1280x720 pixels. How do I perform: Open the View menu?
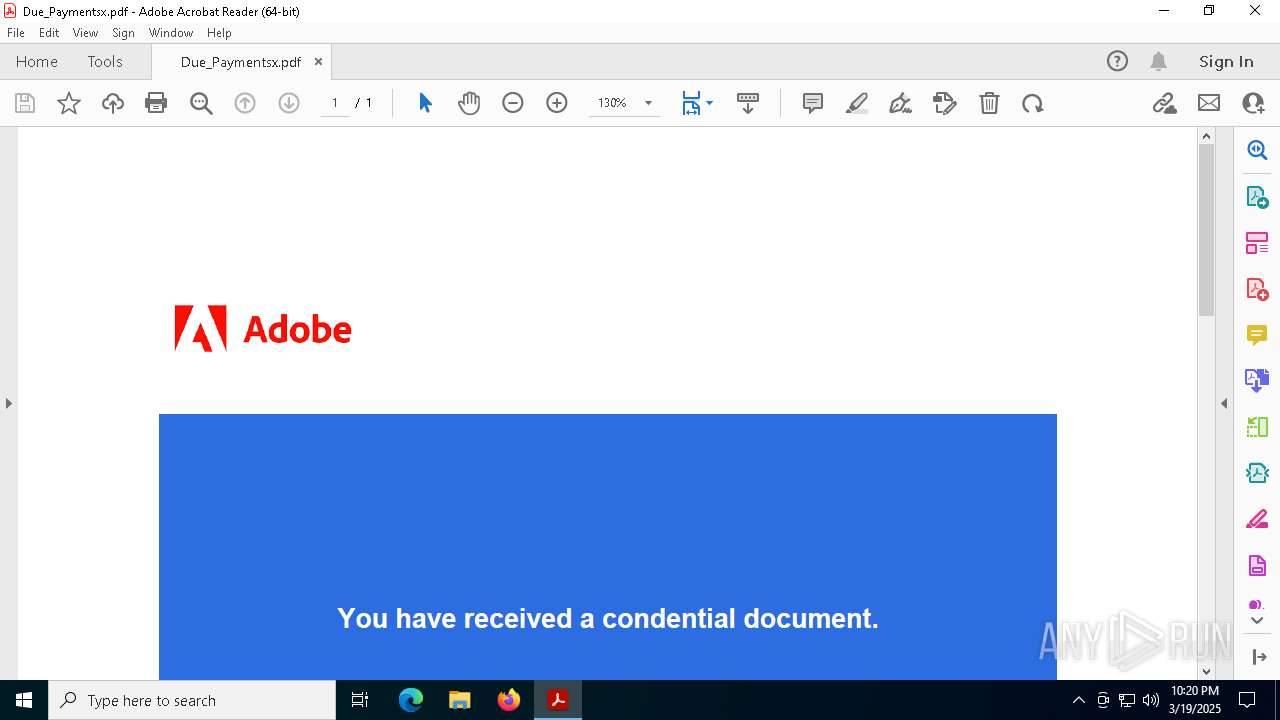pos(86,32)
